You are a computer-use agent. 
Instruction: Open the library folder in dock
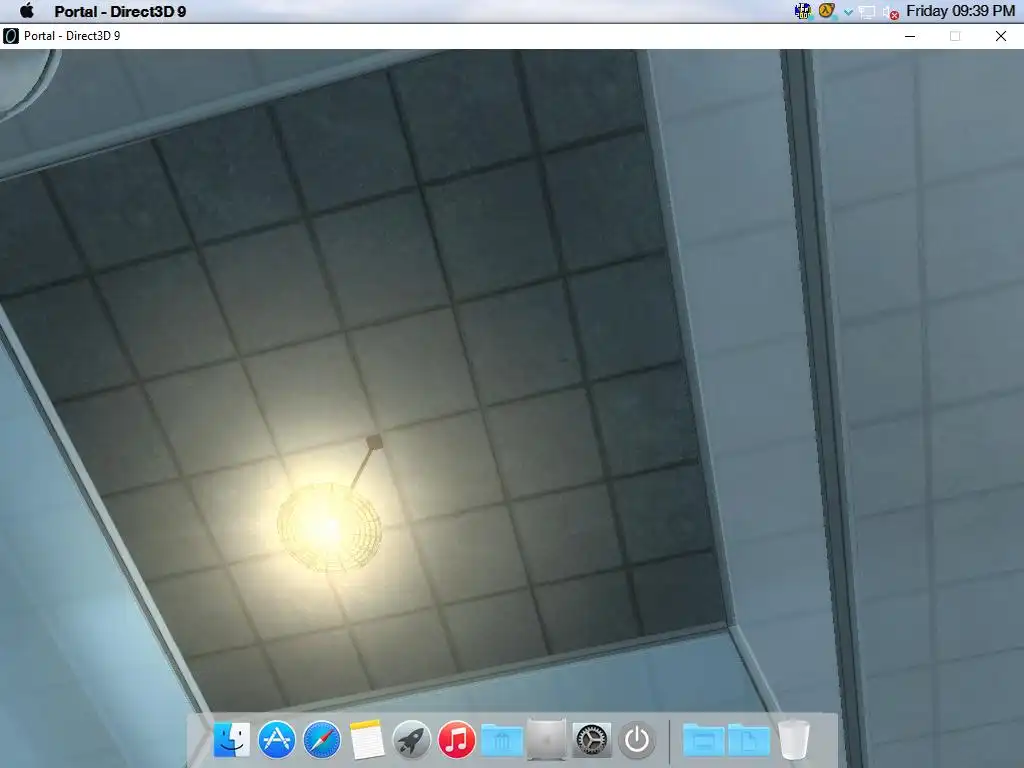click(x=502, y=741)
